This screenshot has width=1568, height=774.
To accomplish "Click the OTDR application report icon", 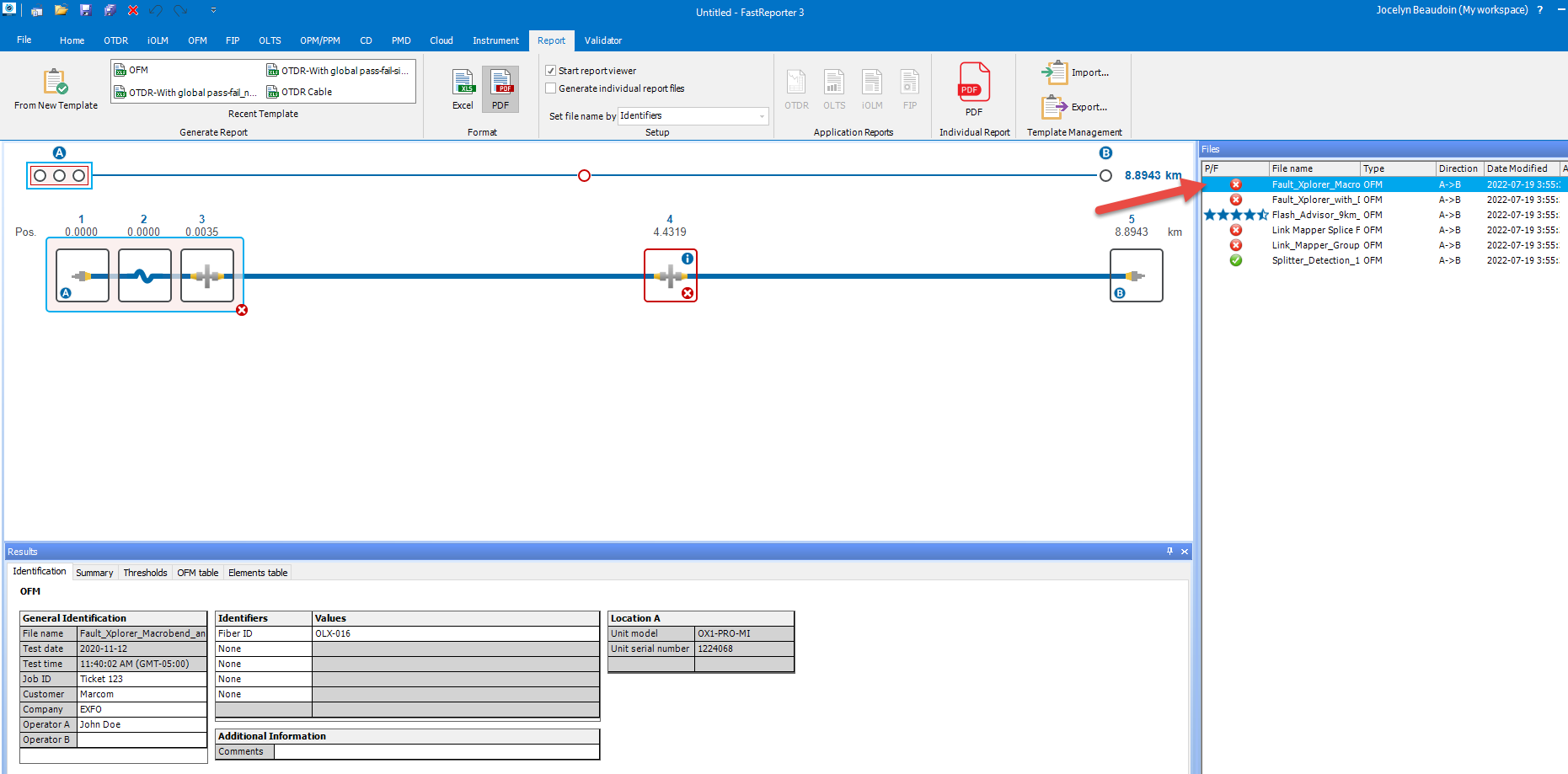I will pos(796,89).
